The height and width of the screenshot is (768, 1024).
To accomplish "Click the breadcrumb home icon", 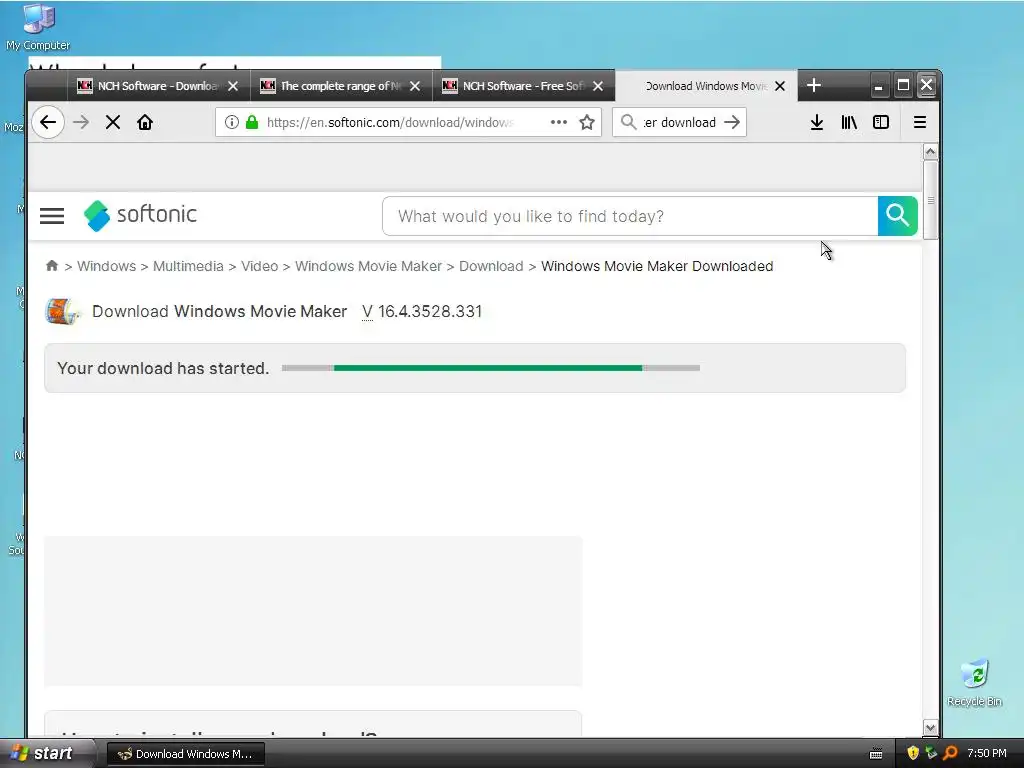I will [52, 266].
